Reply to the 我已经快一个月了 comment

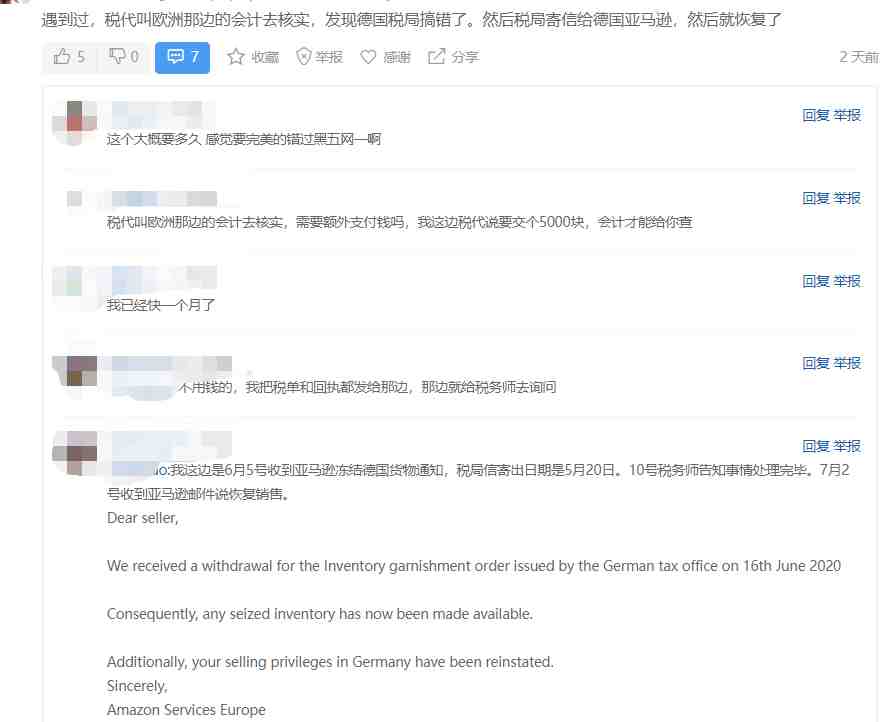point(816,281)
